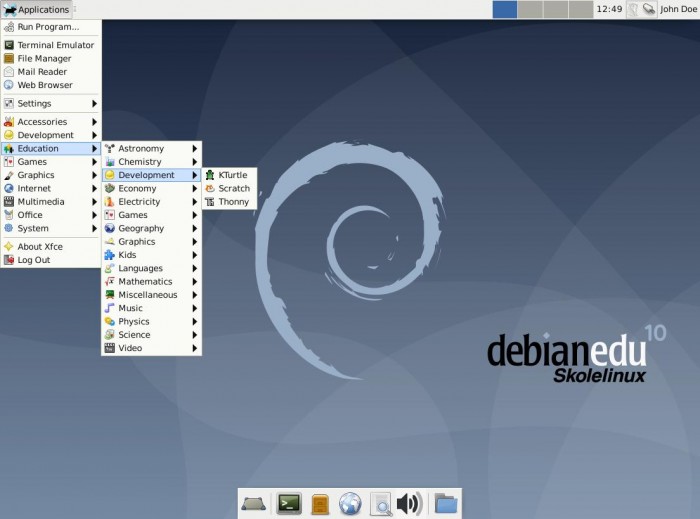Viewport: 700px width, 519px height.
Task: Launch KTurtle from the Development submenu
Action: coord(233,175)
